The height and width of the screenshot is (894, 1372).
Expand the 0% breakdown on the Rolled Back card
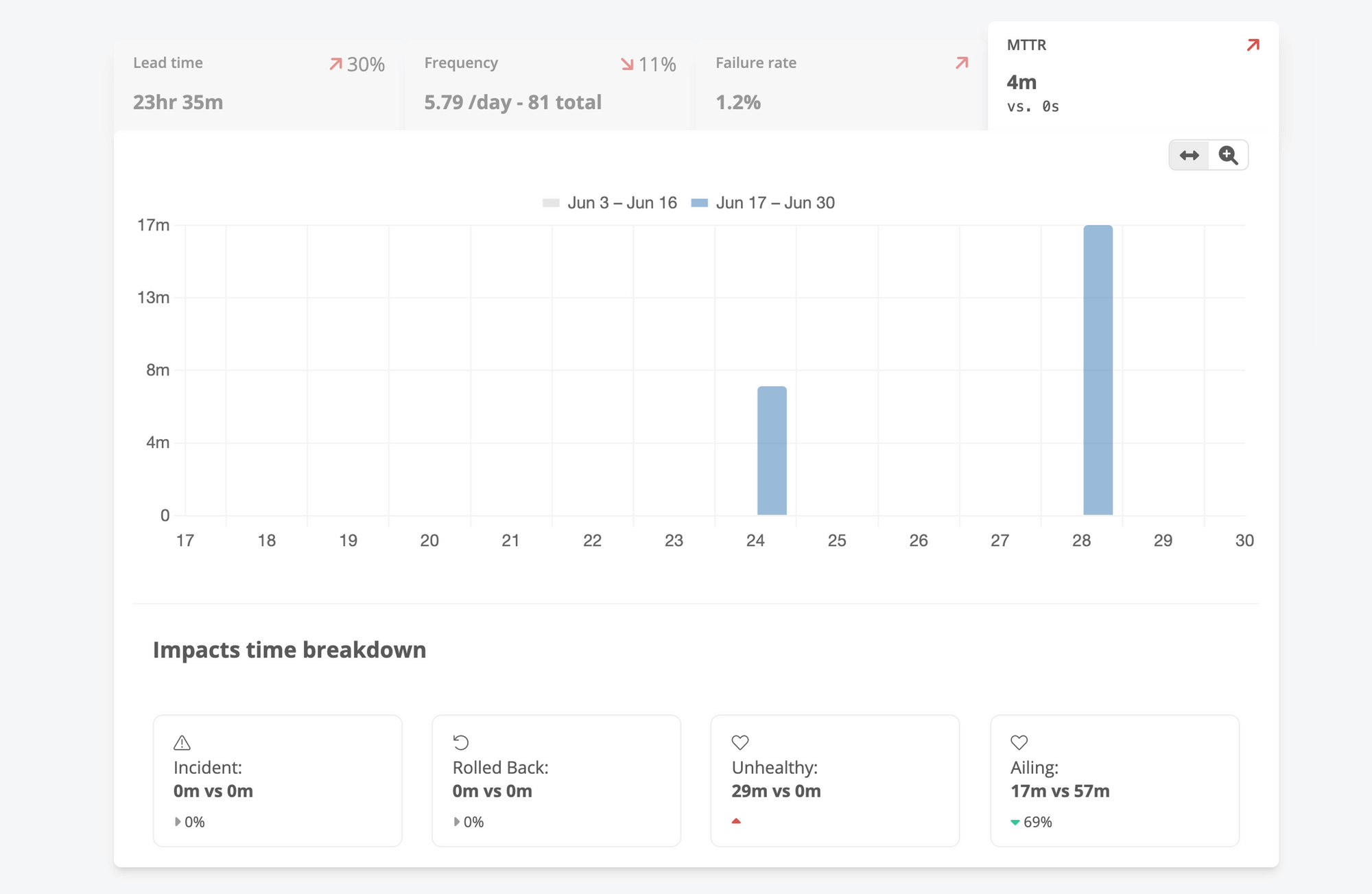coord(468,821)
